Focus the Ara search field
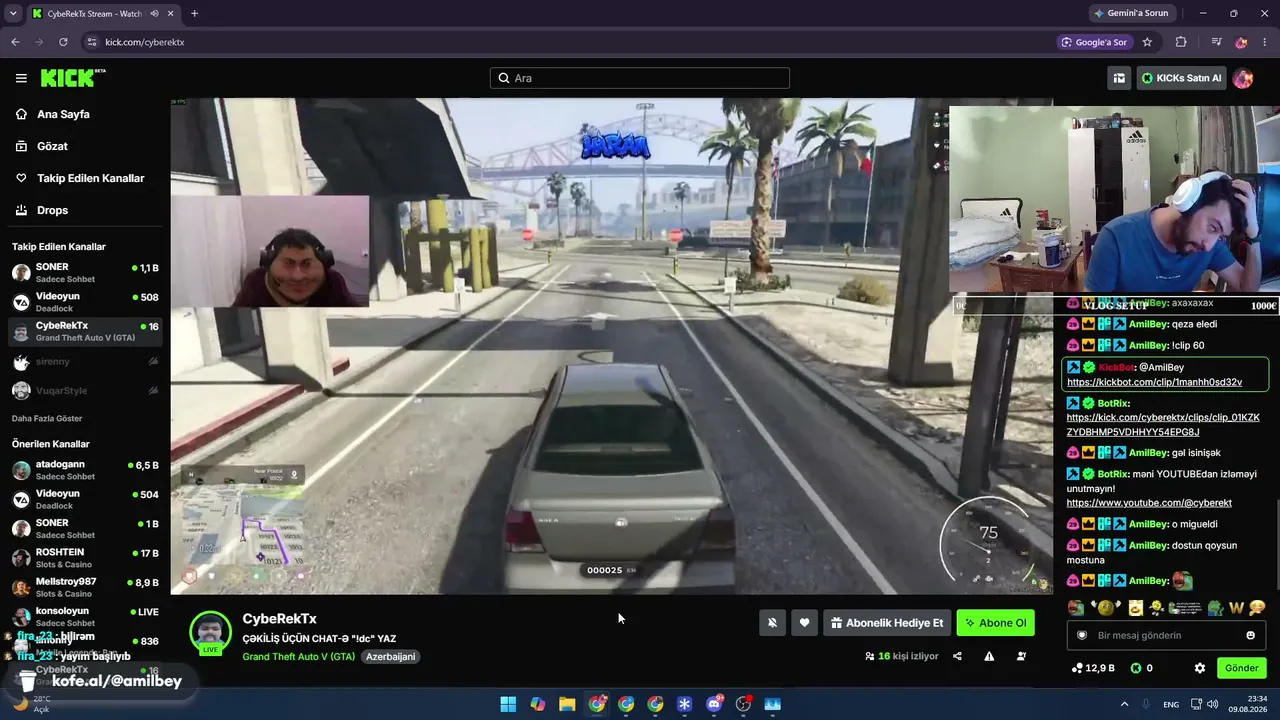This screenshot has height=720, width=1280. point(640,78)
